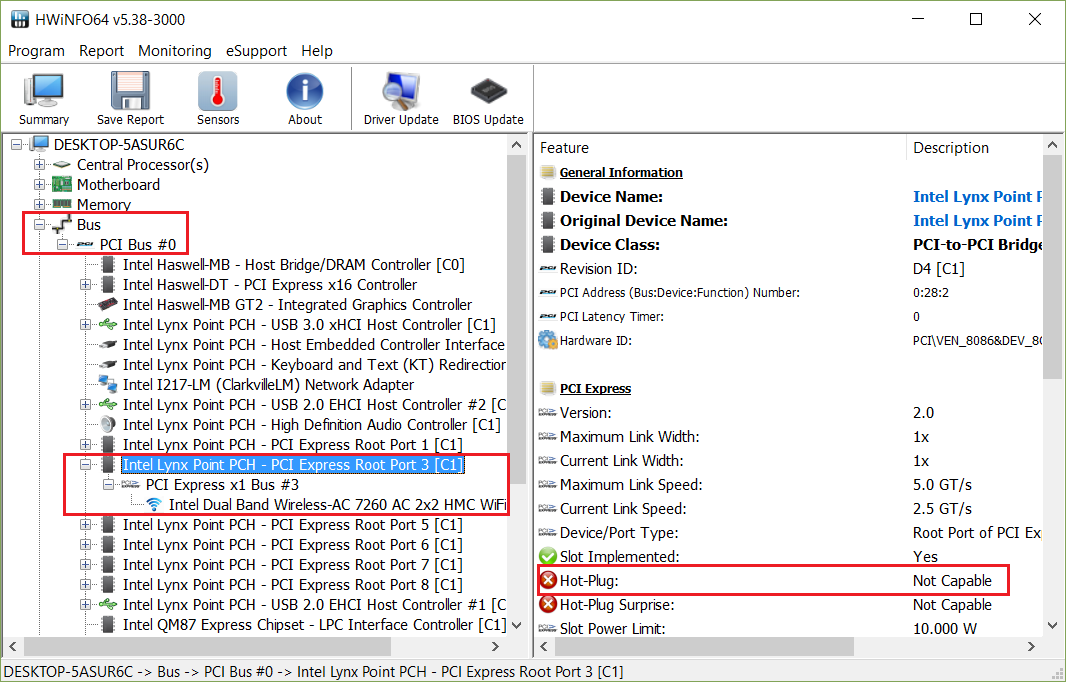This screenshot has width=1066, height=682.
Task: Click details panel vertical scrollbar up arrow
Action: click(1052, 145)
